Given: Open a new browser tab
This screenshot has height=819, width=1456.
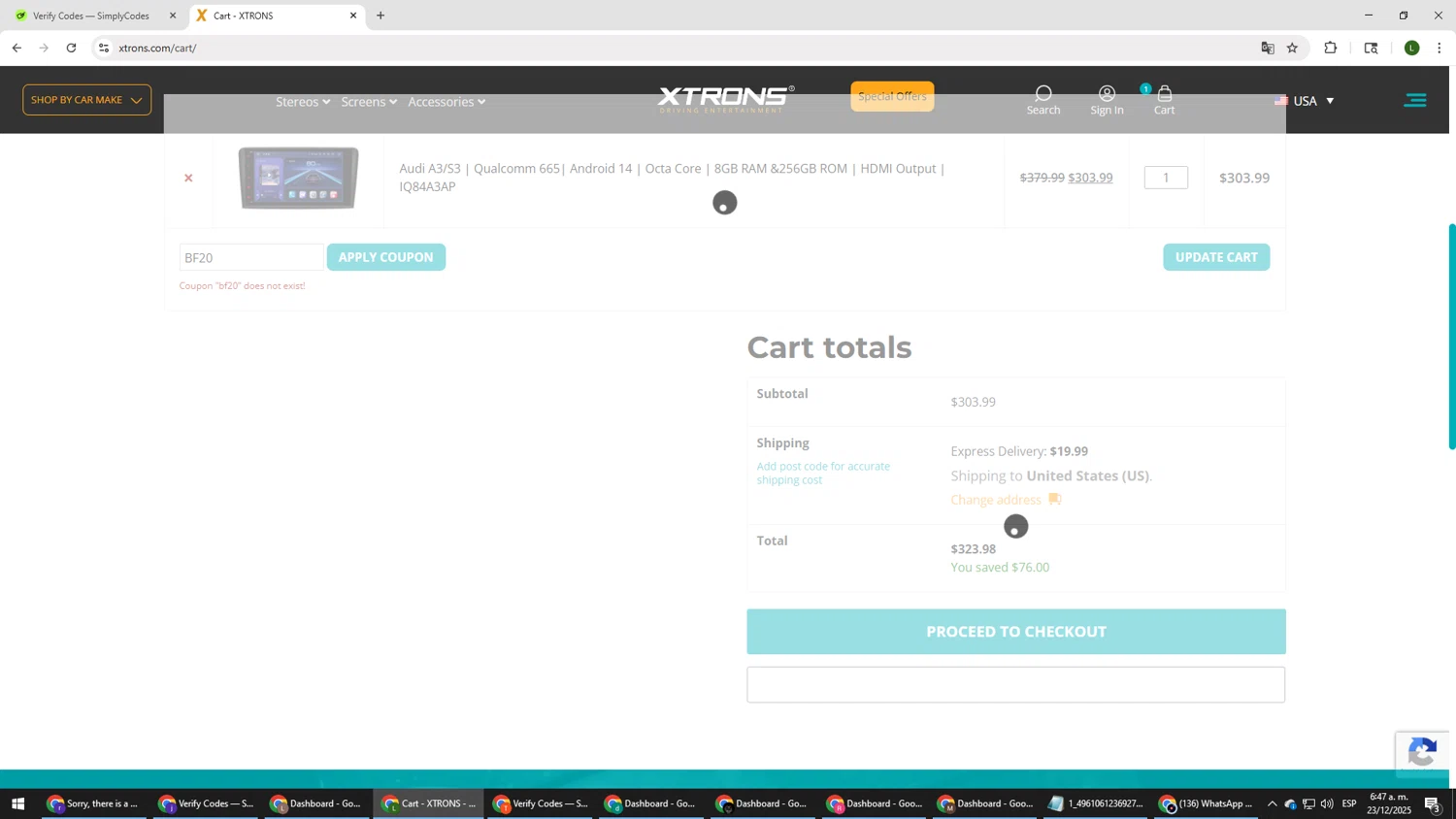Looking at the screenshot, I should (381, 16).
